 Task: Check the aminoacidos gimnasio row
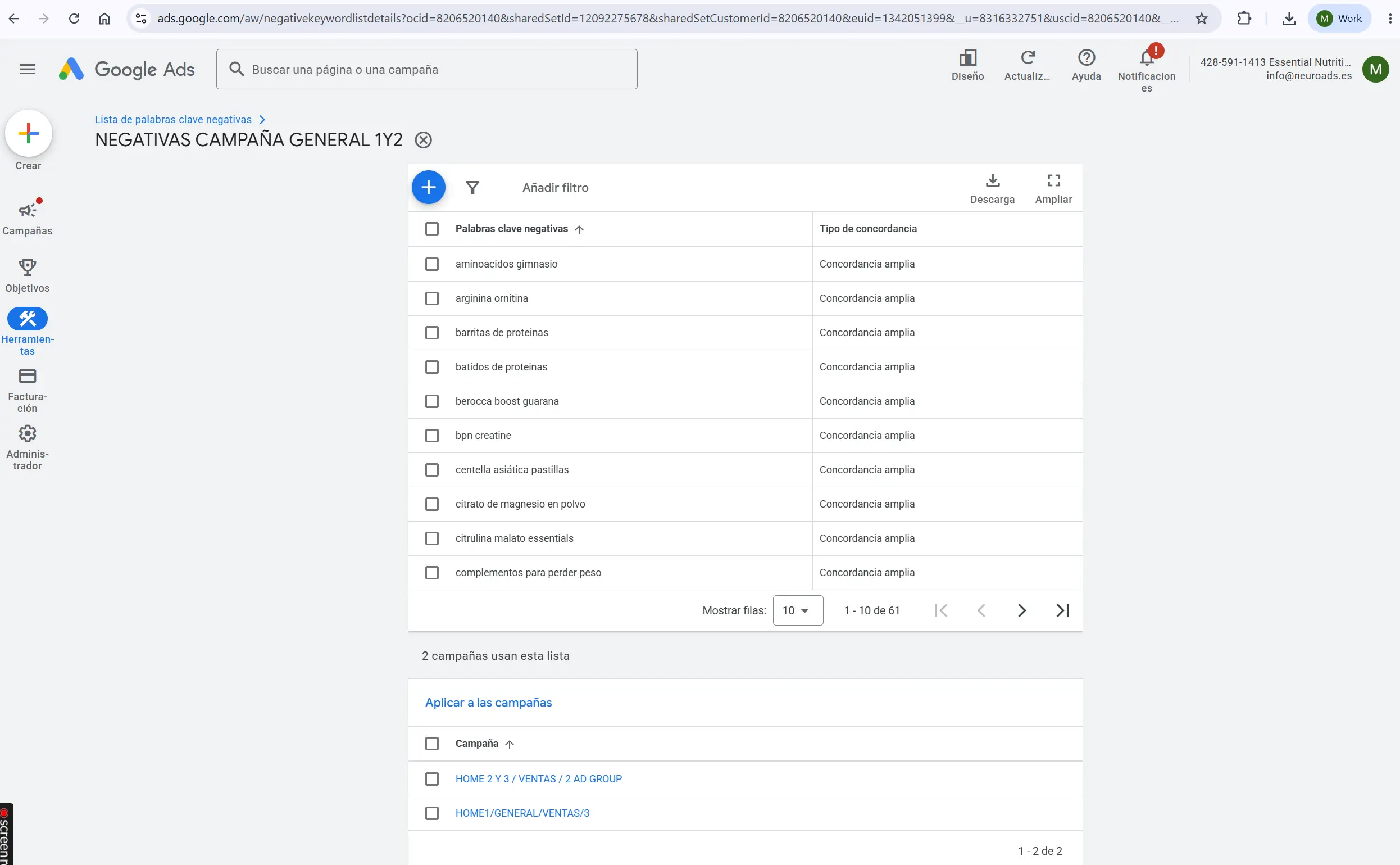point(432,264)
